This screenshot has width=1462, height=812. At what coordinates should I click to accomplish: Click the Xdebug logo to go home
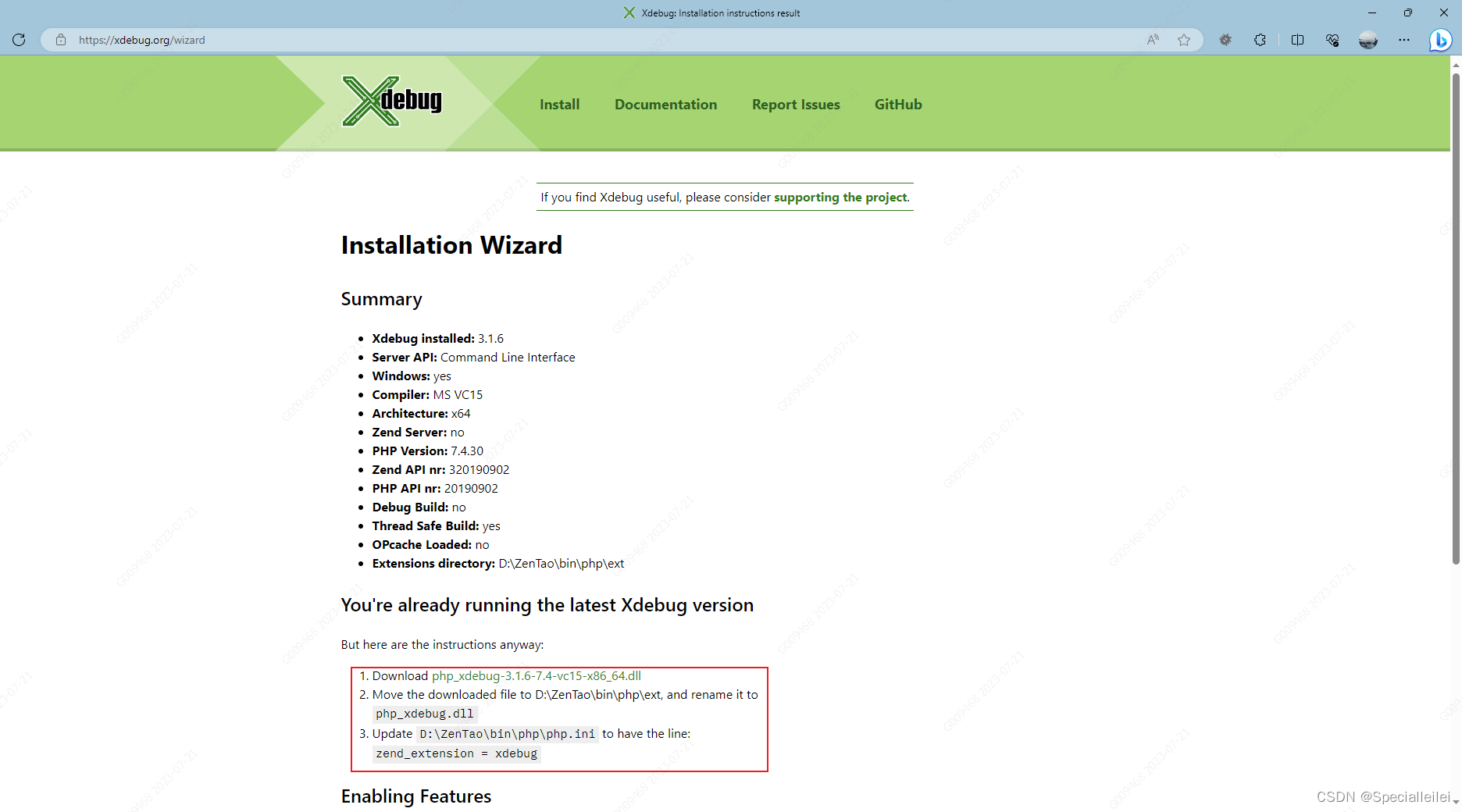(x=391, y=101)
